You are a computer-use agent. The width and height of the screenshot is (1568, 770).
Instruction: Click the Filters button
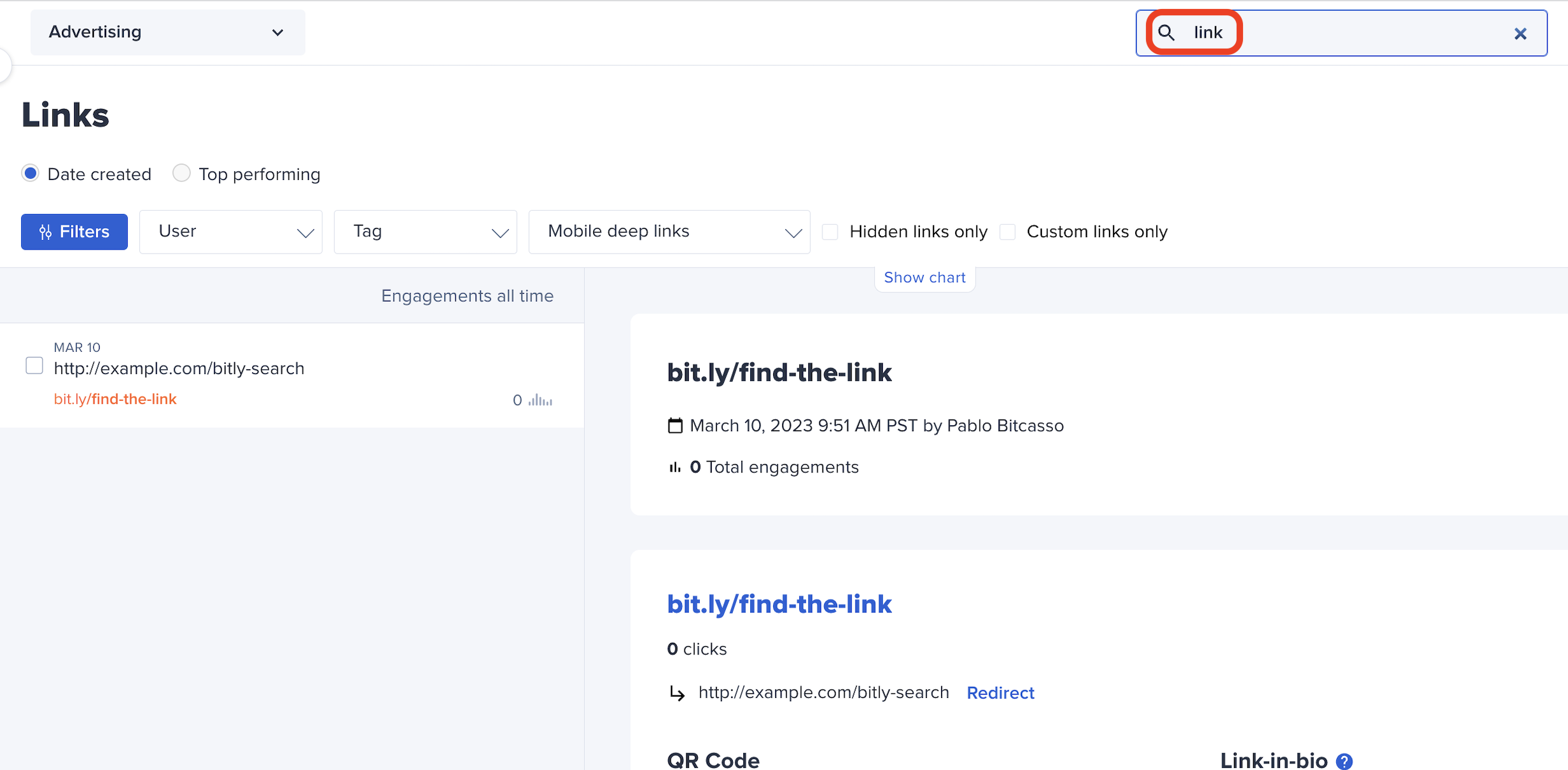(74, 231)
